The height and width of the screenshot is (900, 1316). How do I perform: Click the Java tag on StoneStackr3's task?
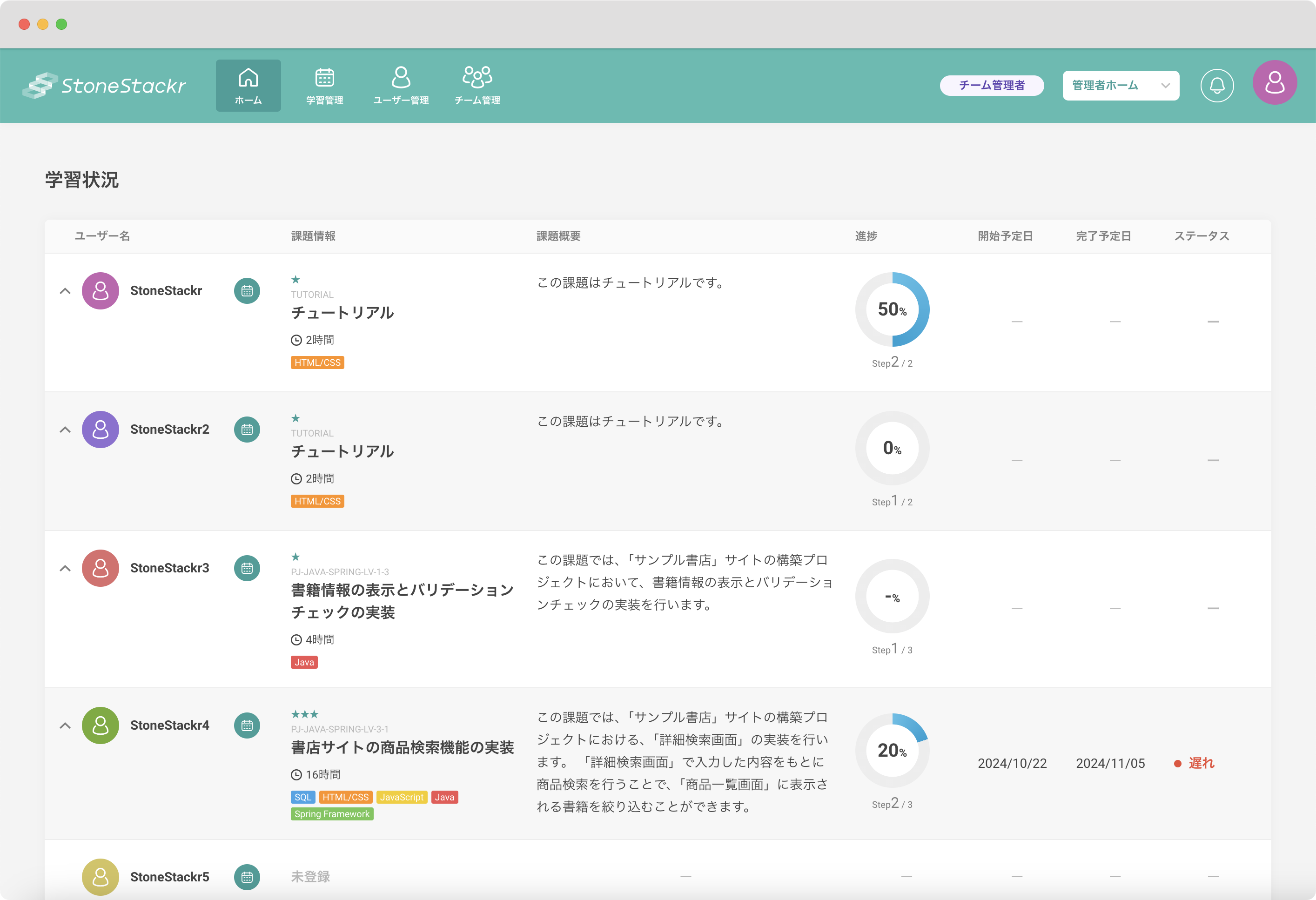click(304, 662)
